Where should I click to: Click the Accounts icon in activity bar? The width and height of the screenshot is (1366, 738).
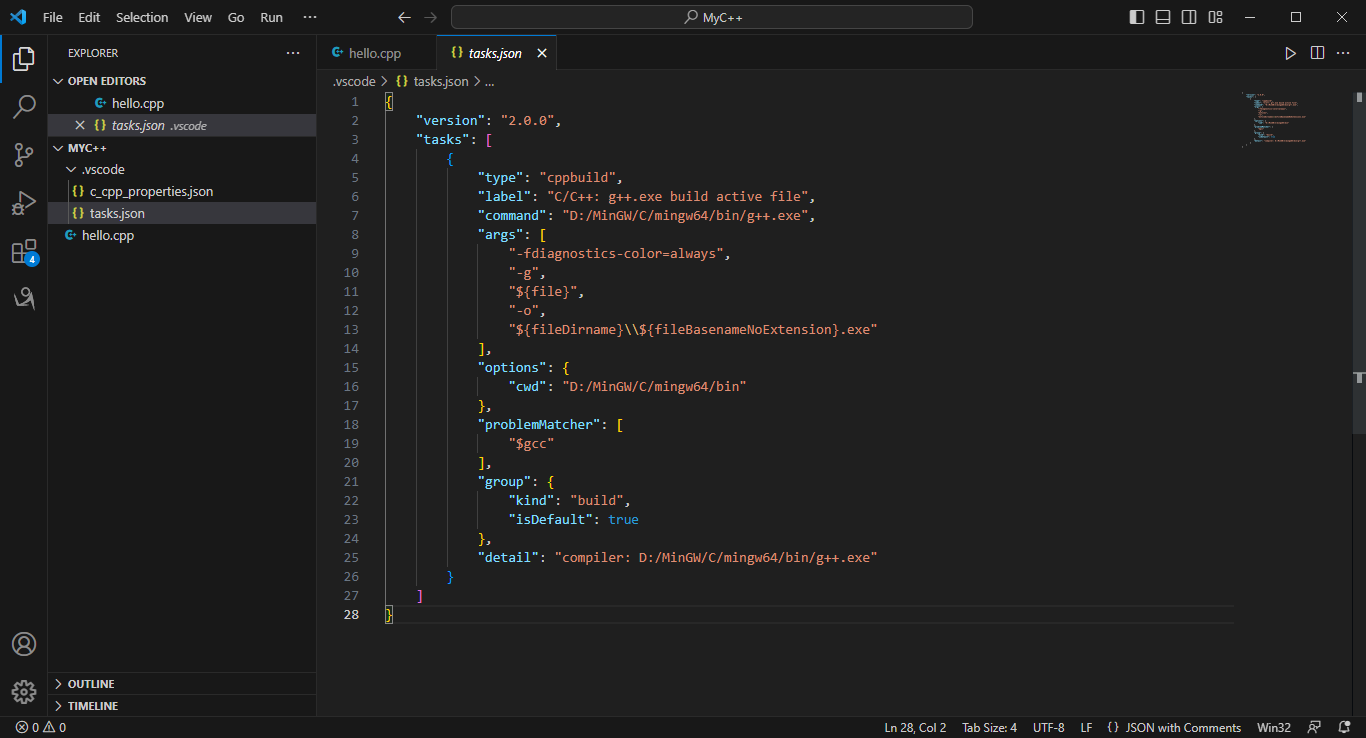(x=24, y=644)
